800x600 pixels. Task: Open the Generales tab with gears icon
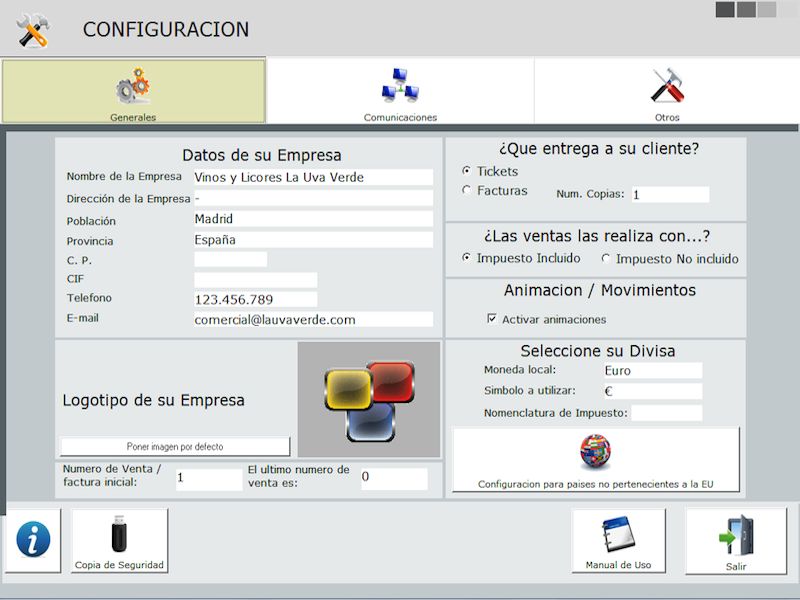click(134, 91)
